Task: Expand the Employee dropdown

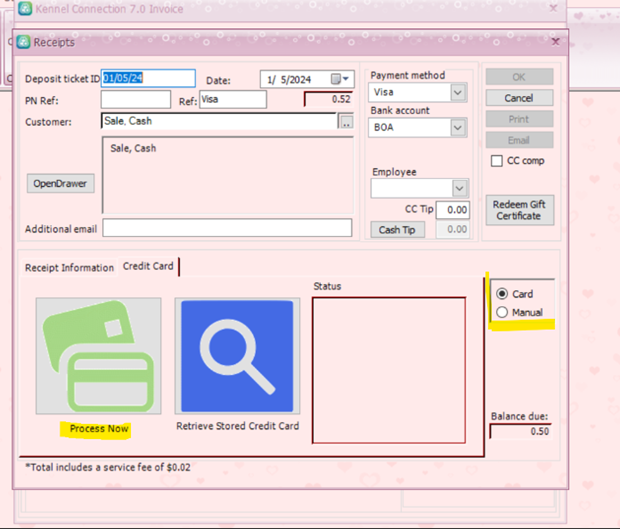Action: [x=459, y=188]
